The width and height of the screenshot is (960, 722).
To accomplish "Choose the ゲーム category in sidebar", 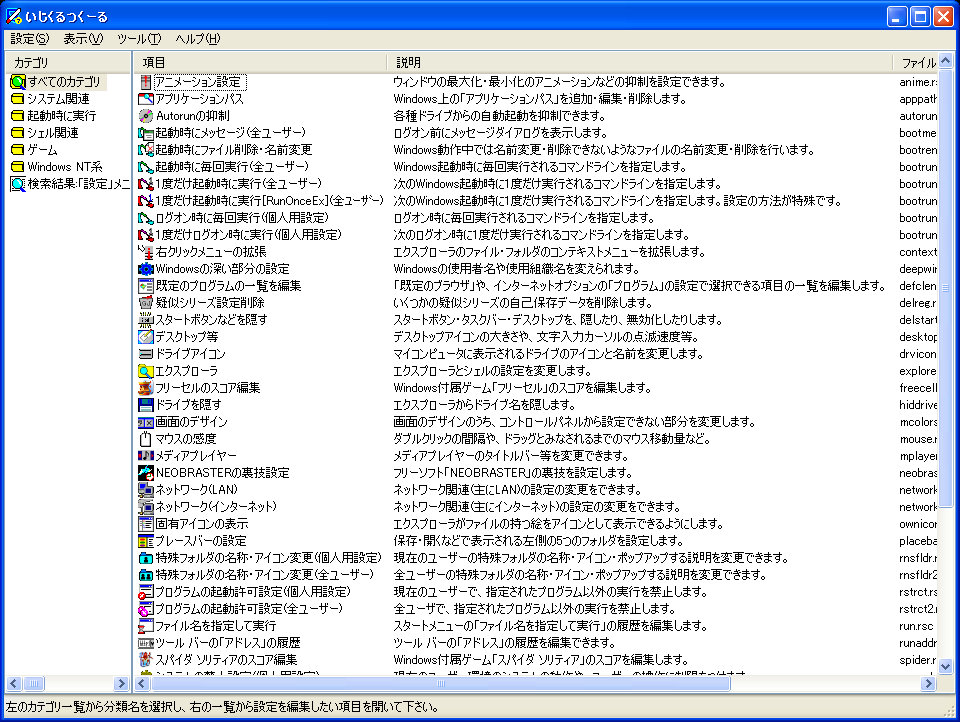I will tap(42, 149).
